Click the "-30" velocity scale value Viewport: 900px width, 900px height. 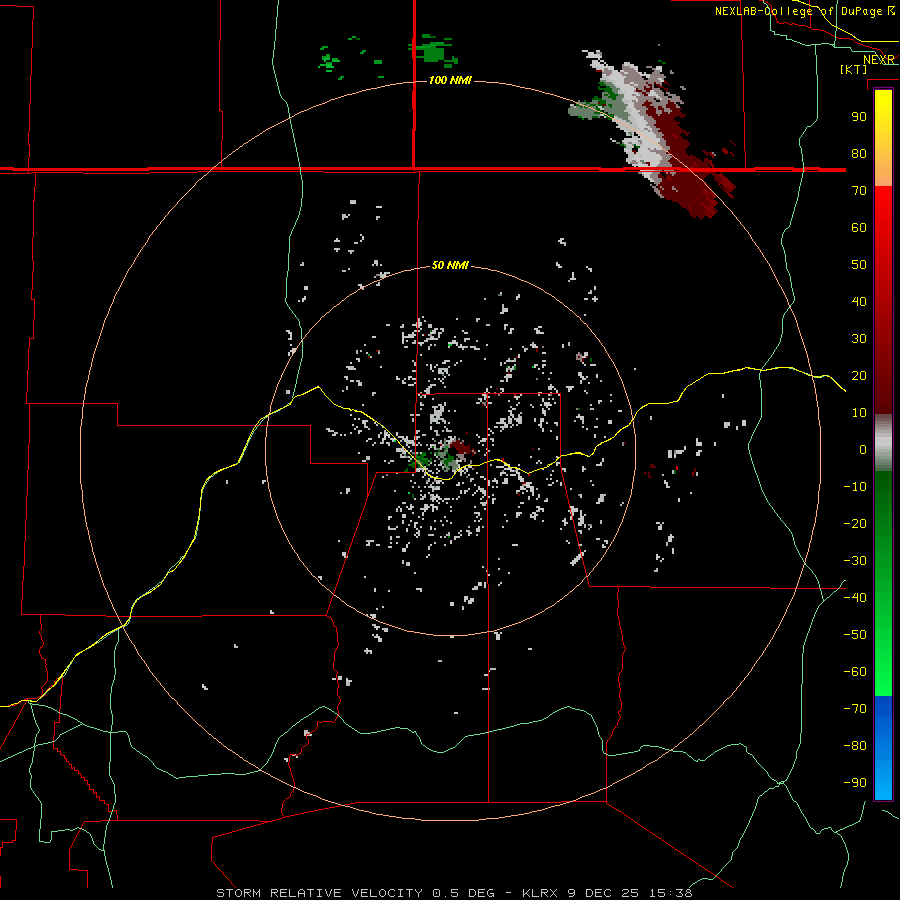[x=855, y=561]
